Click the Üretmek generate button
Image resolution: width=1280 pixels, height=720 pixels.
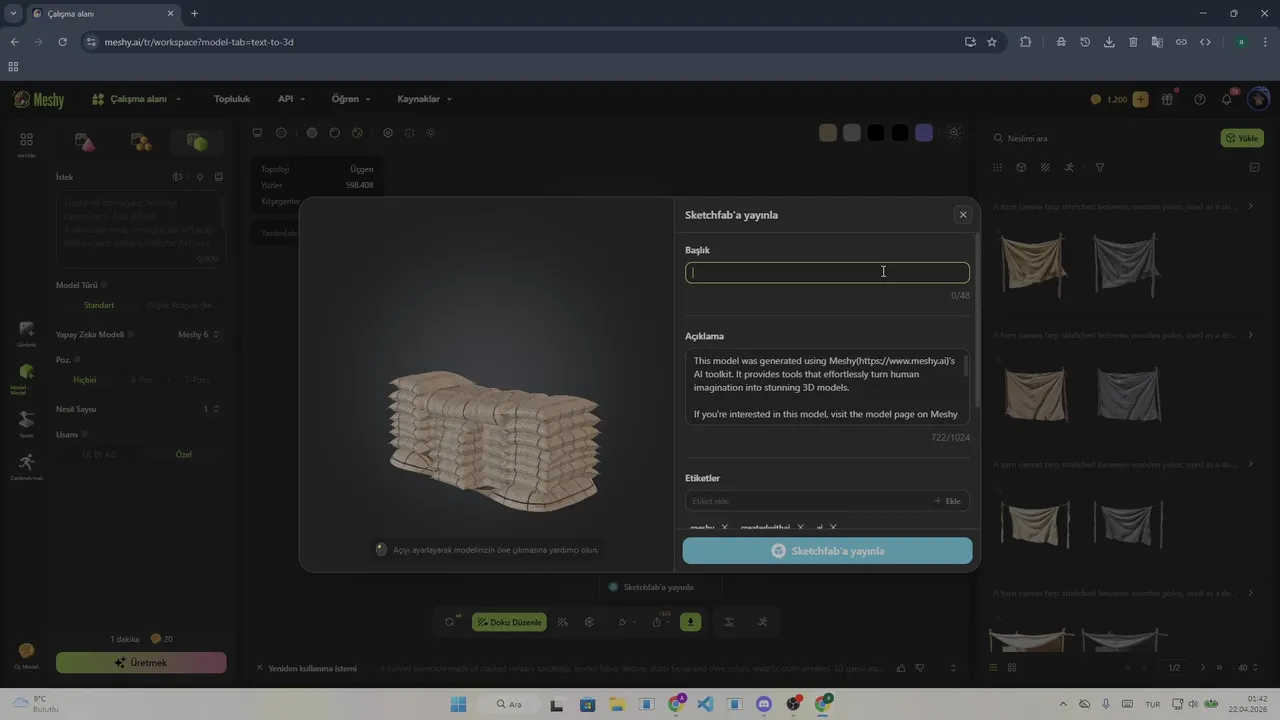point(141,662)
